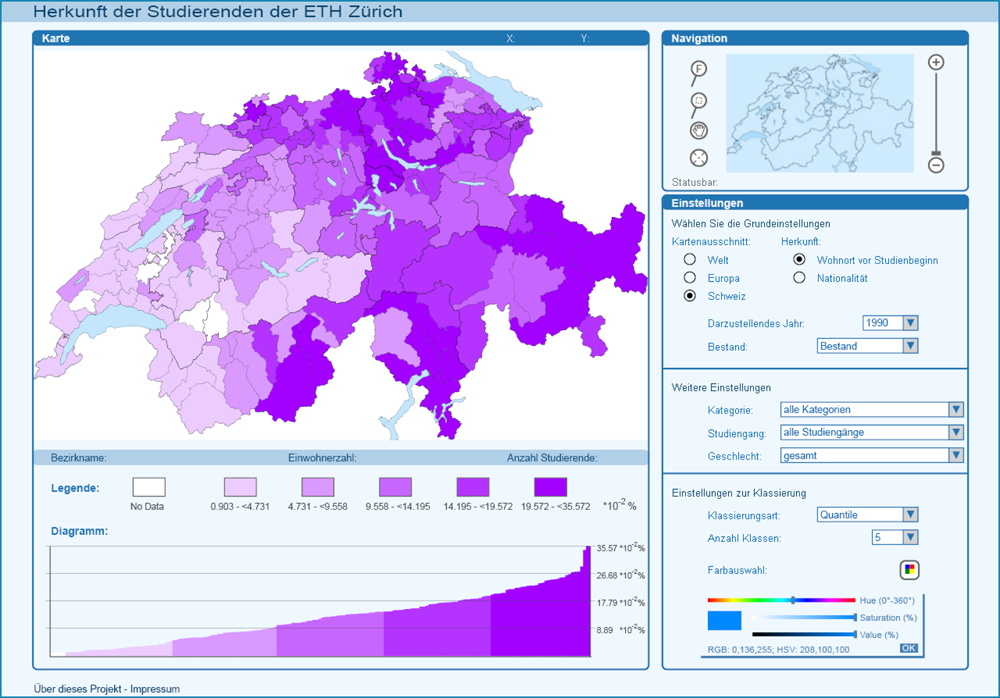Click the Navigation panel header
This screenshot has height=698, width=1000.
click(815, 38)
